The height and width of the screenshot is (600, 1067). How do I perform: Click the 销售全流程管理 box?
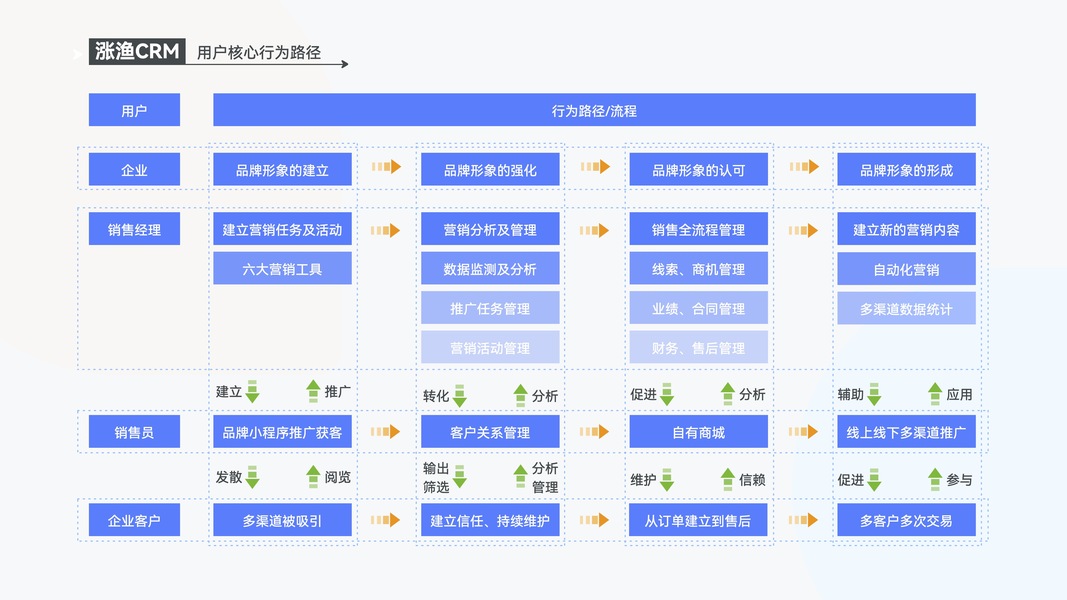click(x=698, y=229)
